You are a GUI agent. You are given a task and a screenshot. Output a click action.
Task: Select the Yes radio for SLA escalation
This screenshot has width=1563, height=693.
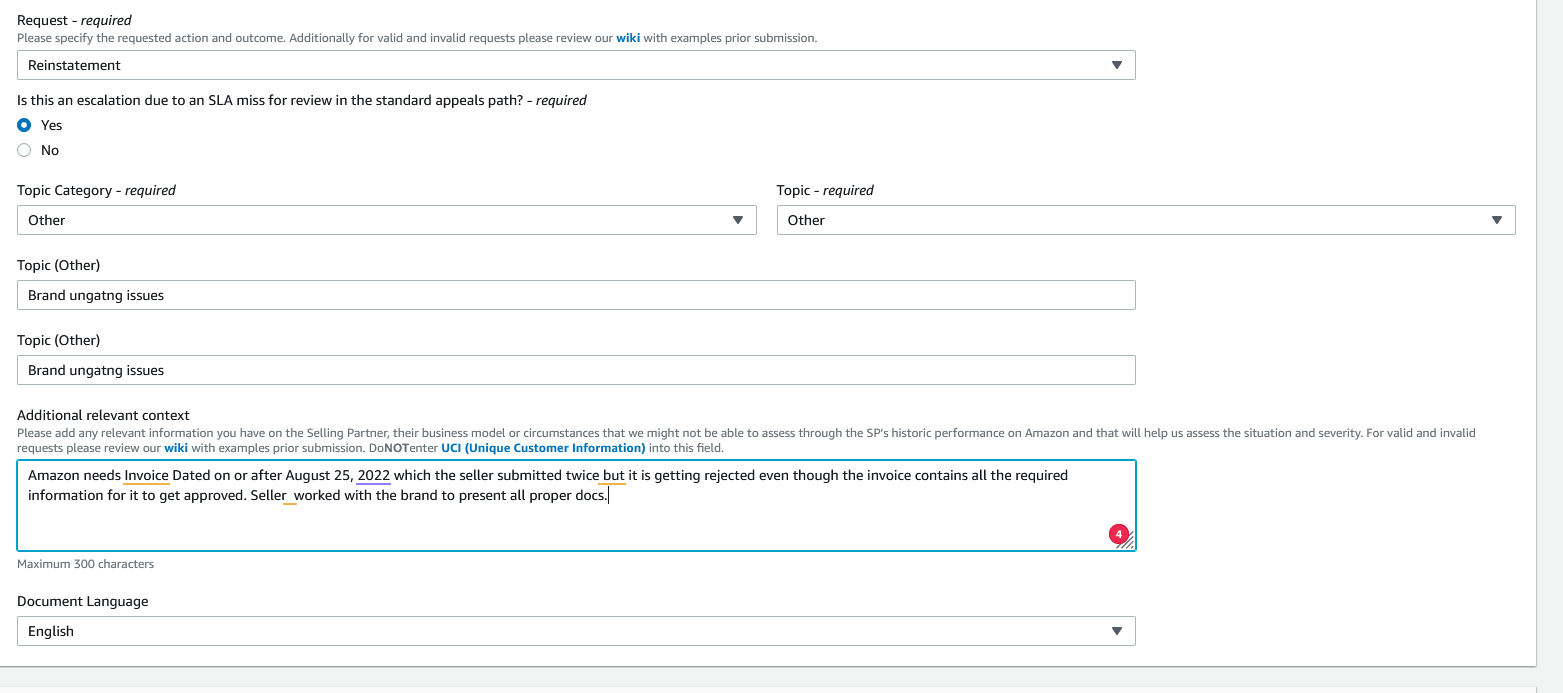coord(25,125)
